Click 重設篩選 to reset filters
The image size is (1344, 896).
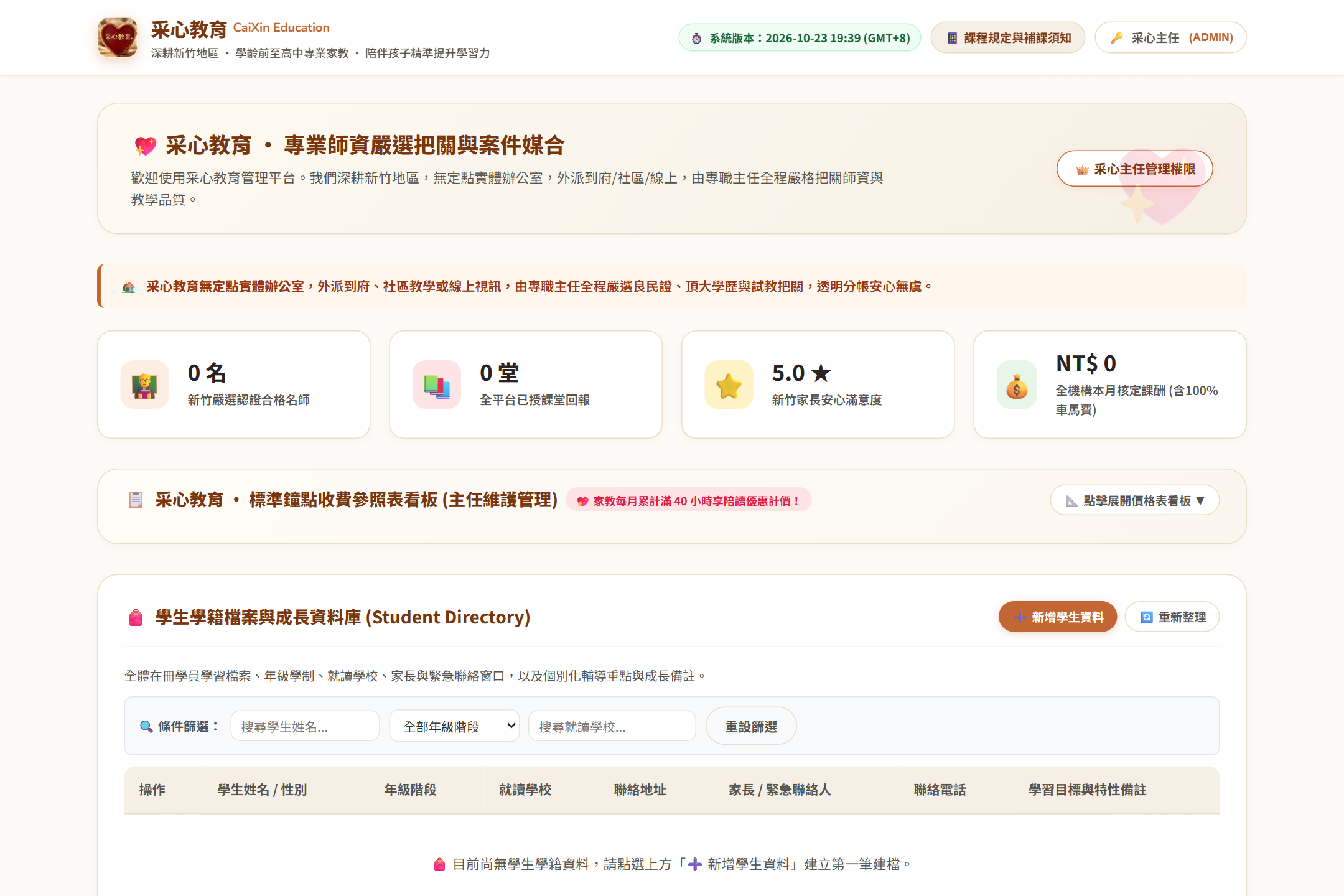751,726
